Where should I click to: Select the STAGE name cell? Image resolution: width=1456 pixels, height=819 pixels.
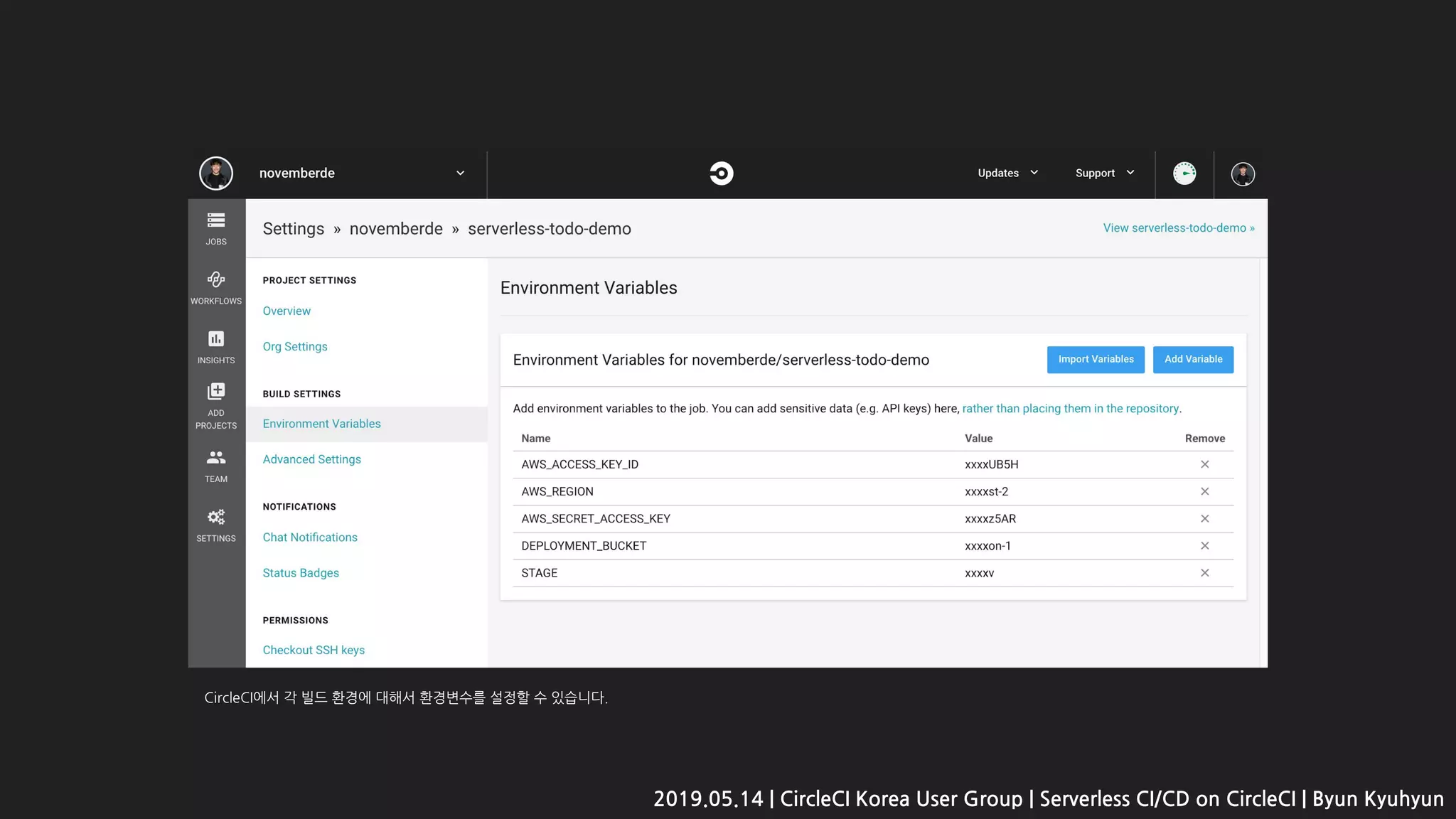[539, 572]
